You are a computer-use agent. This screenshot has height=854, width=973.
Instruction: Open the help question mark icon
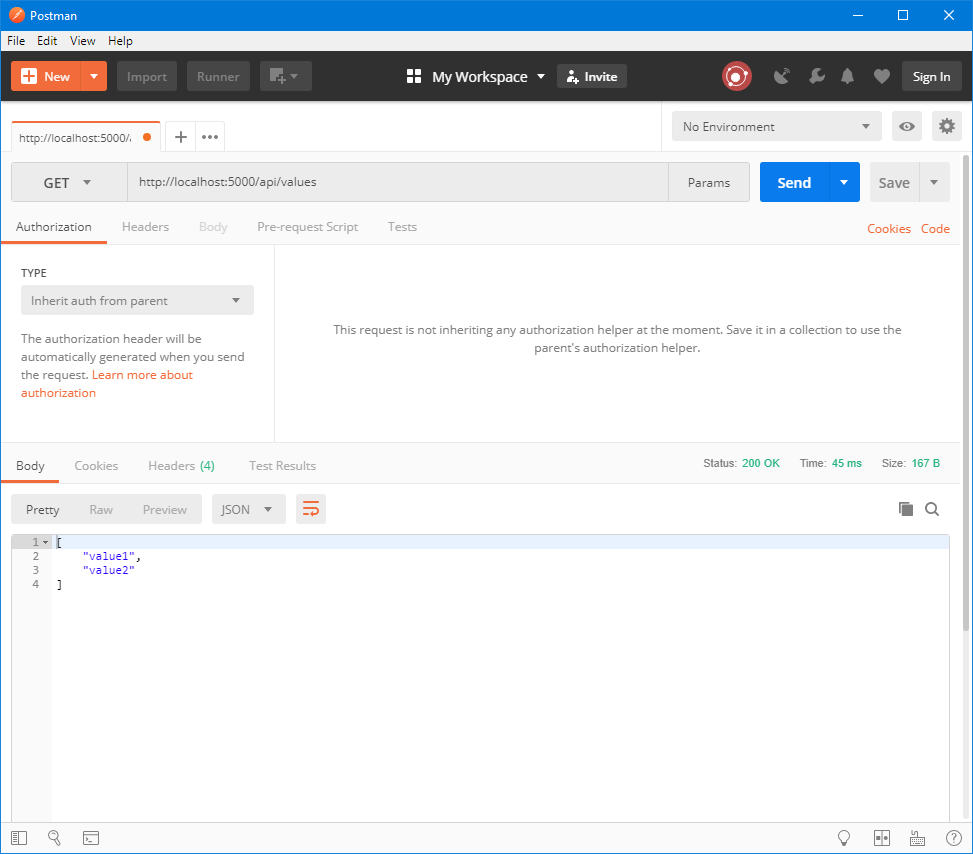(x=954, y=838)
